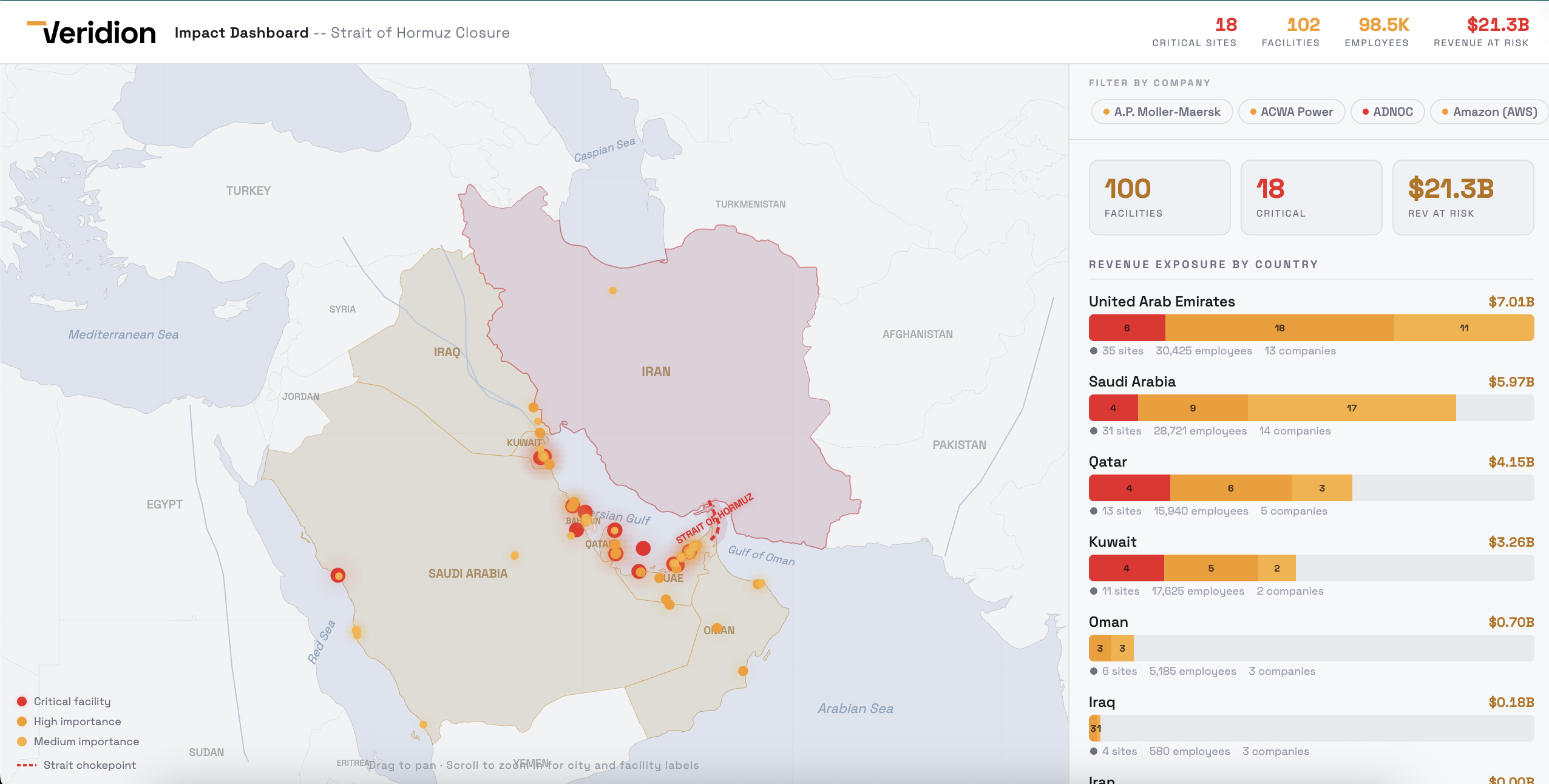Click the Critical facility legend dot
Image resolution: width=1549 pixels, height=784 pixels.
22,701
